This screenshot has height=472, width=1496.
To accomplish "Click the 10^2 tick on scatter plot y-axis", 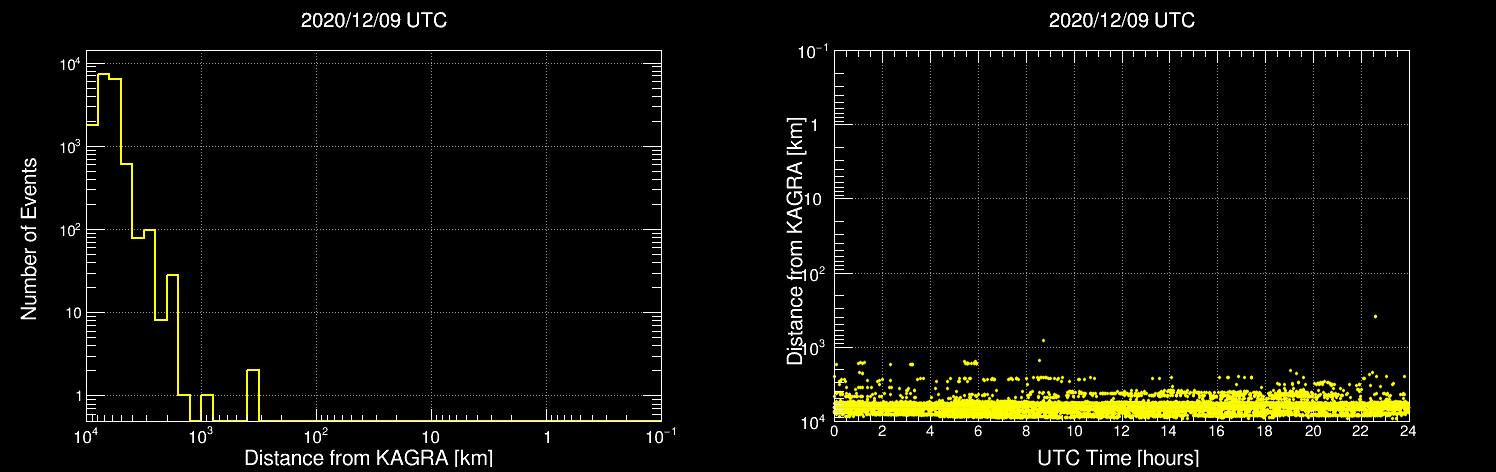I will coord(815,271).
